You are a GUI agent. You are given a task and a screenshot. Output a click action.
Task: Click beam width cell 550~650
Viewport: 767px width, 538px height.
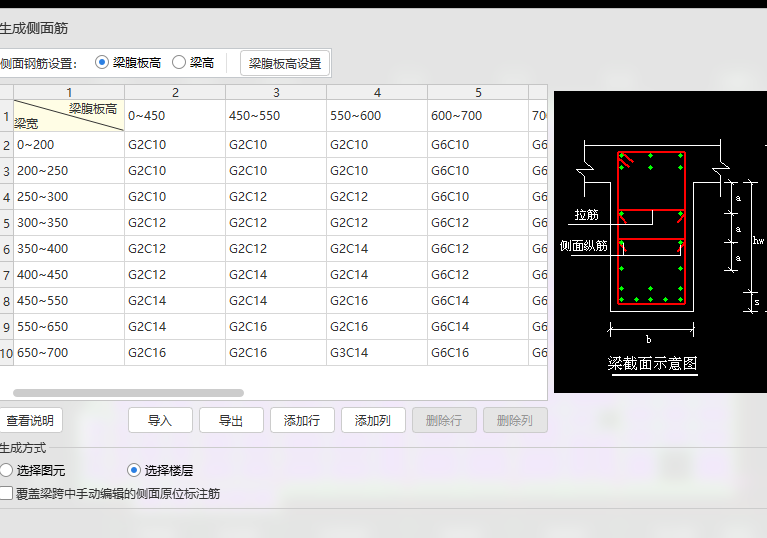(69, 327)
